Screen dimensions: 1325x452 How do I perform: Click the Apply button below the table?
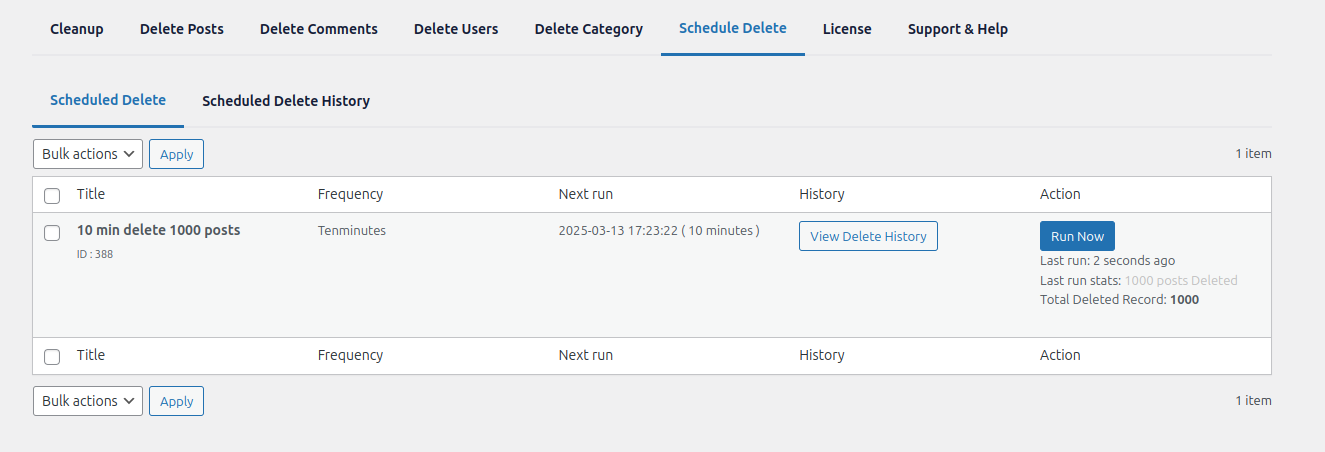(176, 401)
